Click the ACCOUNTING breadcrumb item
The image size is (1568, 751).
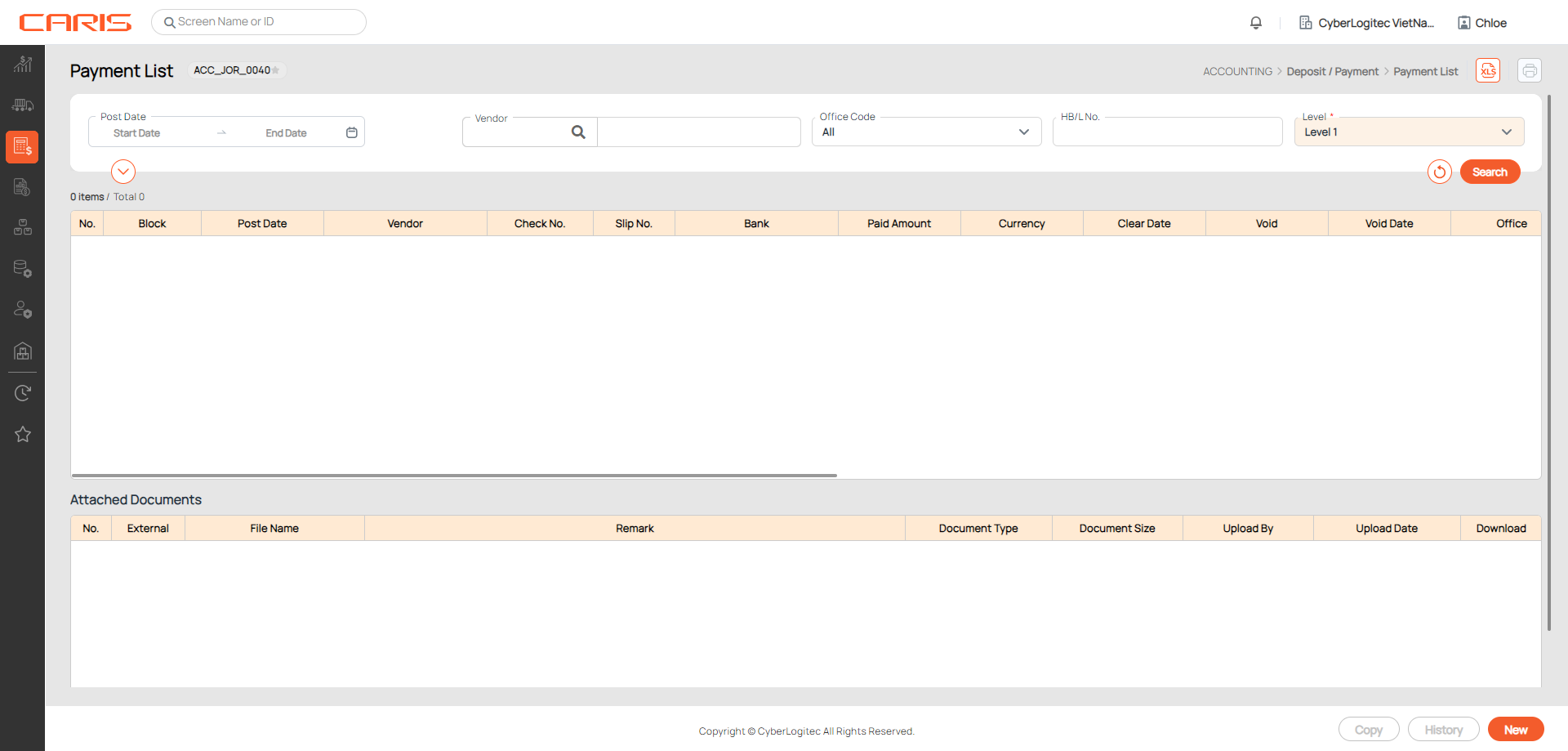pyautogui.click(x=1236, y=72)
